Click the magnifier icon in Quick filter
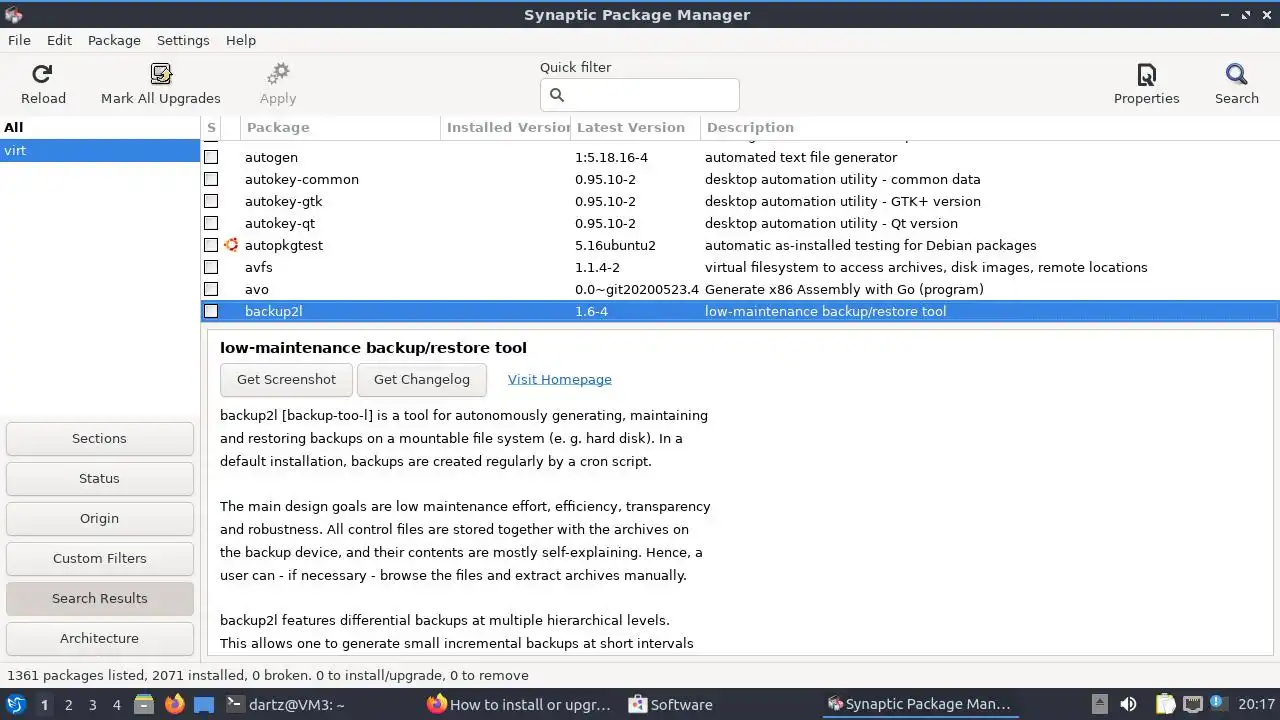 pyautogui.click(x=557, y=95)
